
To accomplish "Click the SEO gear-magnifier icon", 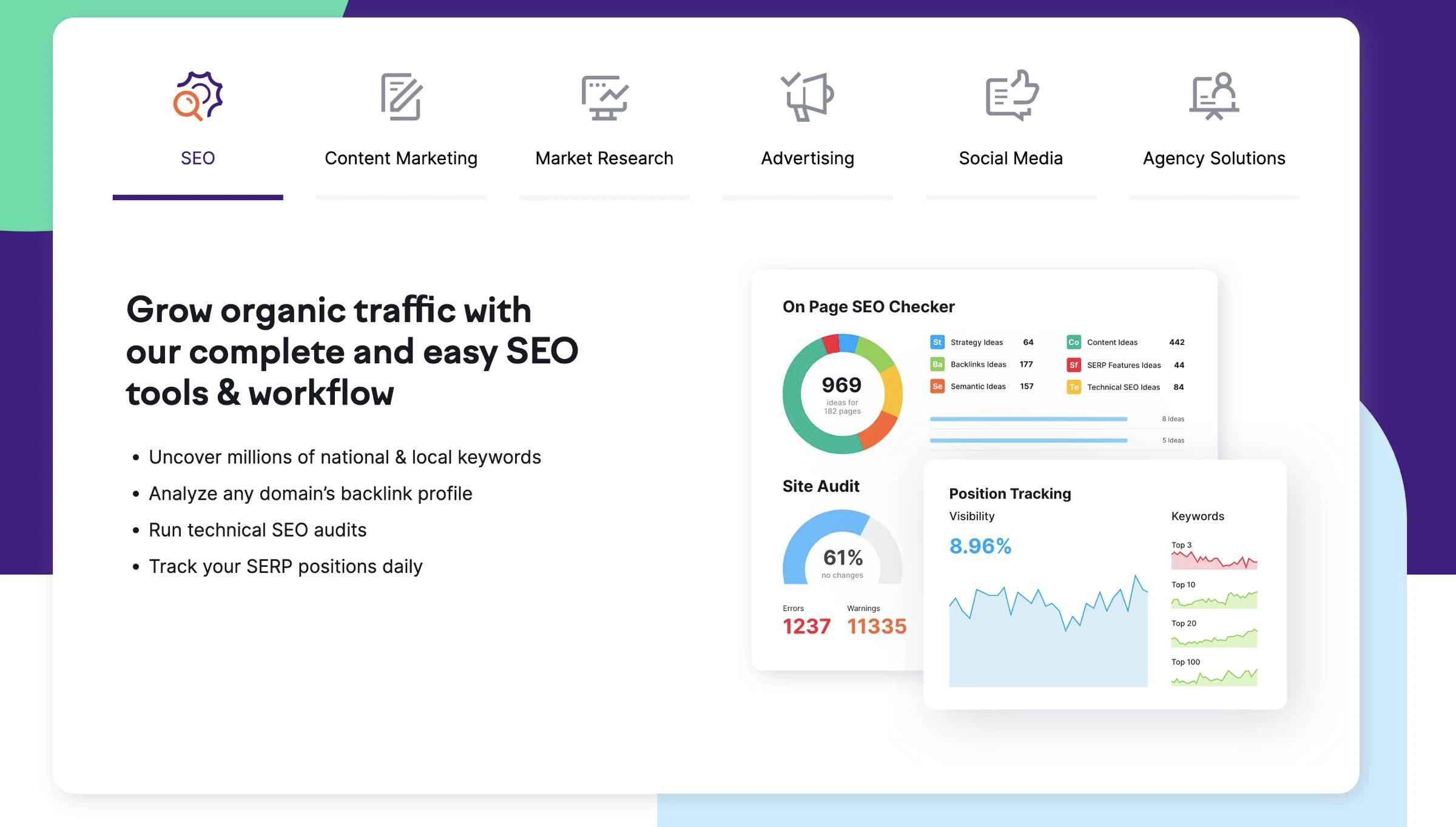I will tap(198, 96).
